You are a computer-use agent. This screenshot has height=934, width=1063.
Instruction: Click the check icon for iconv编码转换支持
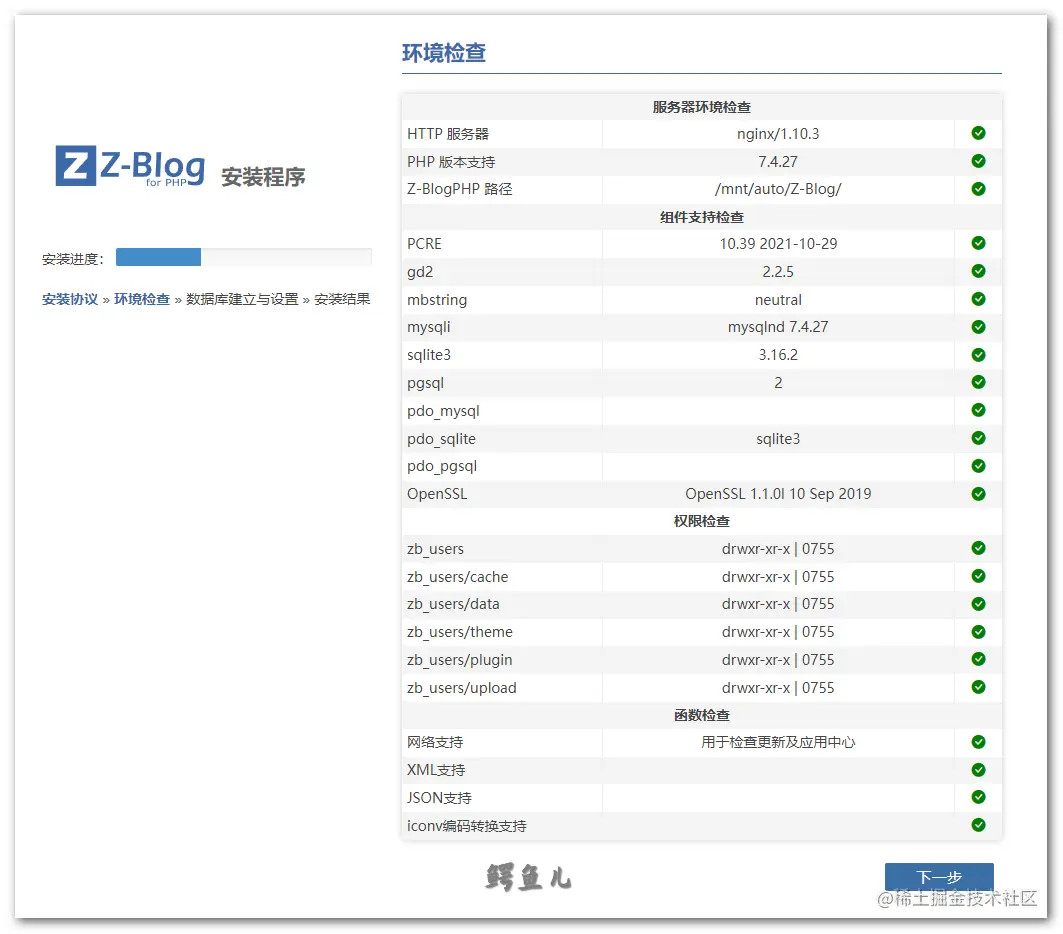[978, 825]
